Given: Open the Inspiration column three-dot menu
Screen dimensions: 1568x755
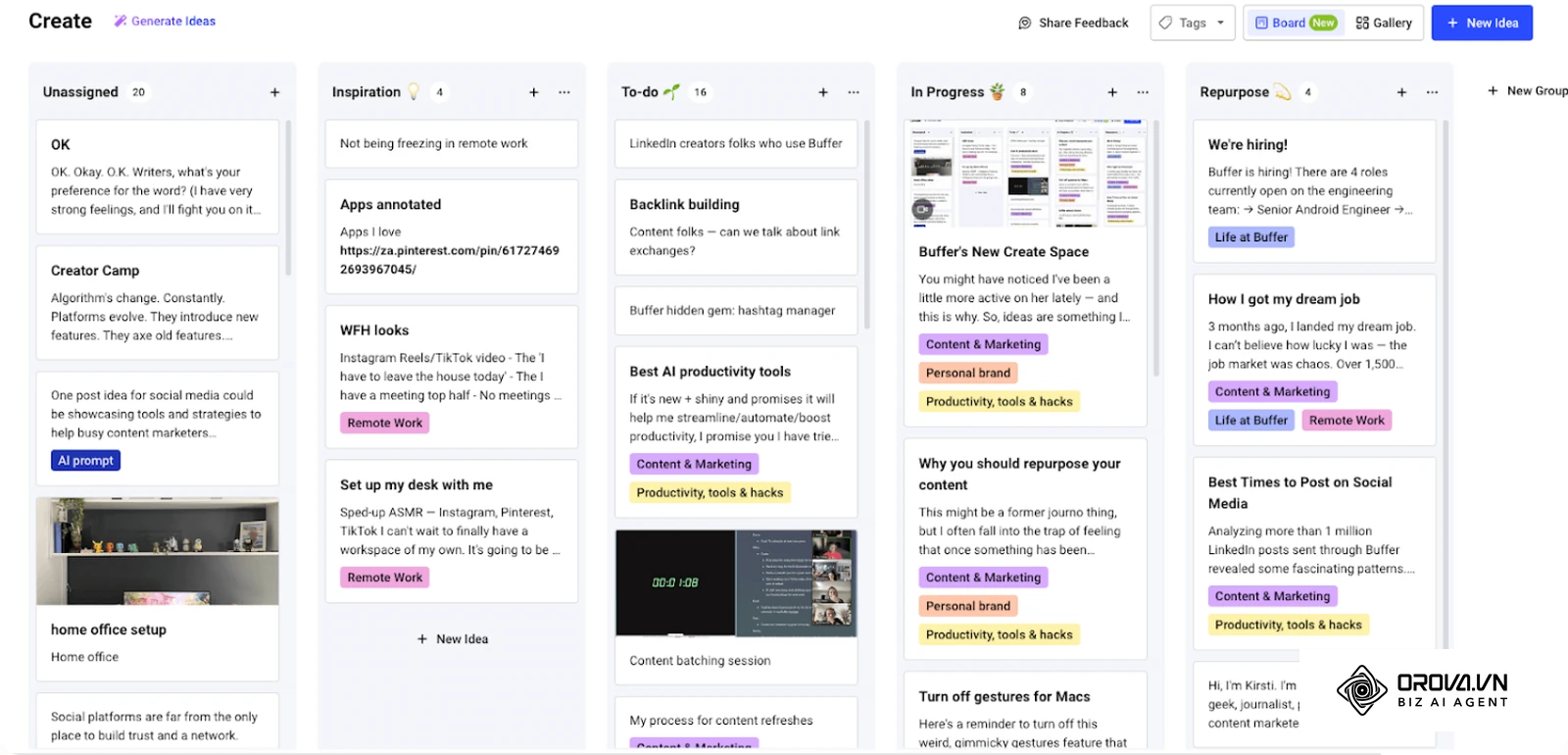Looking at the screenshot, I should (564, 92).
